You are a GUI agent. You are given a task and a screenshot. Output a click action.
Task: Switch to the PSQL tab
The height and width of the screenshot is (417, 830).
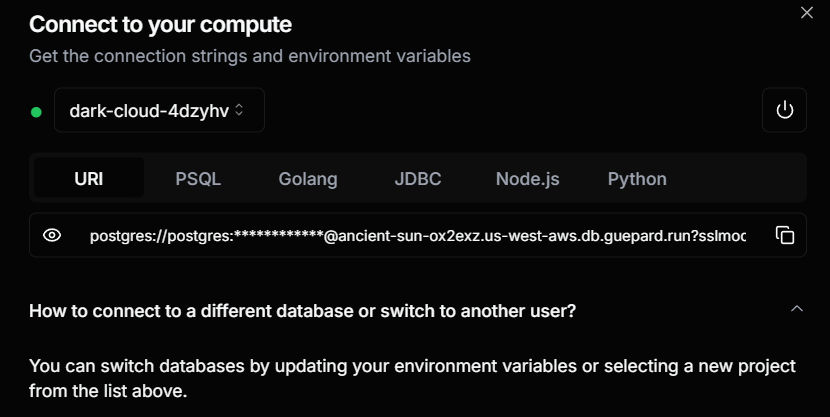198,178
